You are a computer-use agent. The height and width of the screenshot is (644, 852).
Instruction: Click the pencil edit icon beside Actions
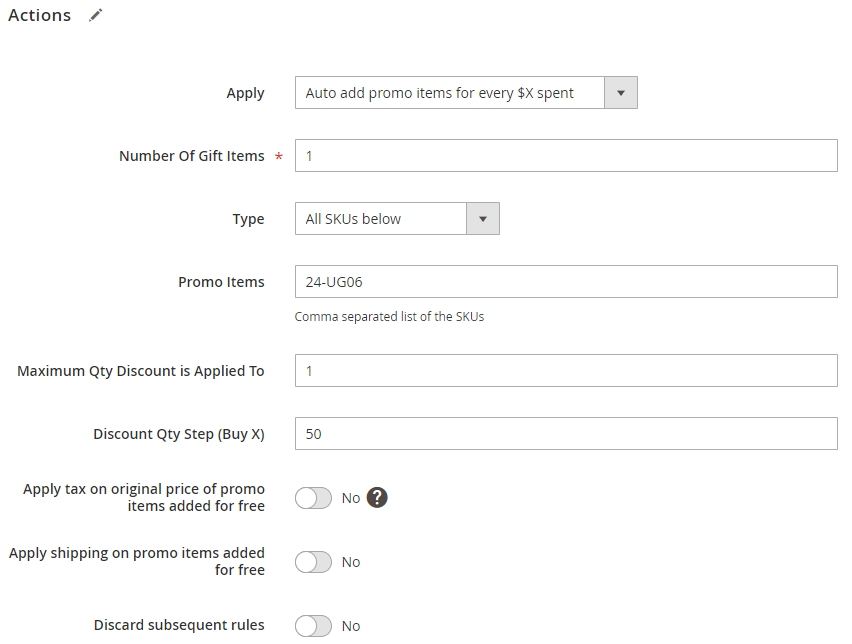click(96, 15)
